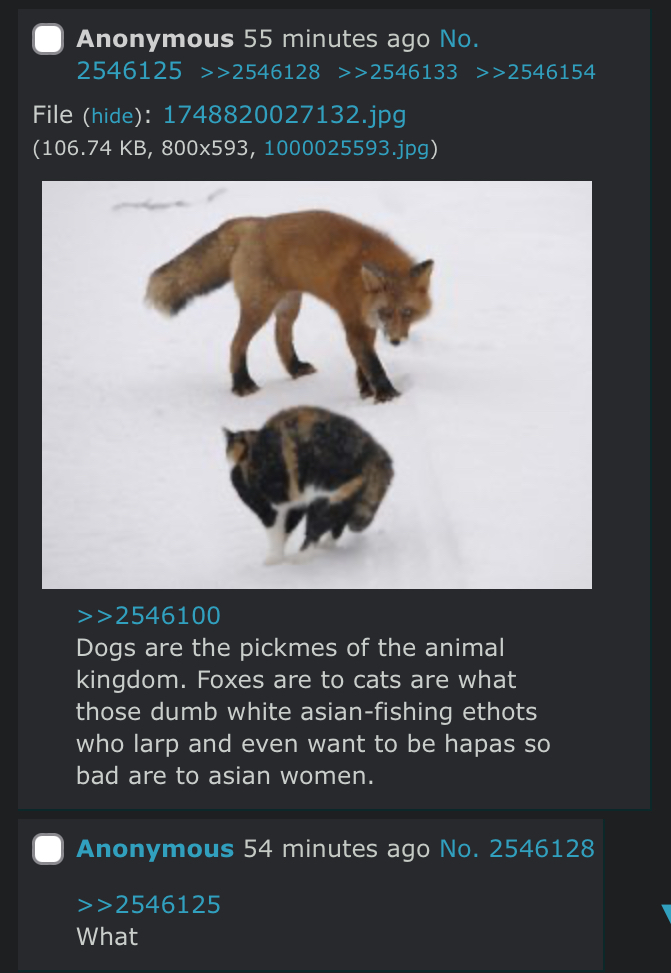671x973 pixels.
Task: Follow the >>2546154 backlink
Action: click(536, 72)
